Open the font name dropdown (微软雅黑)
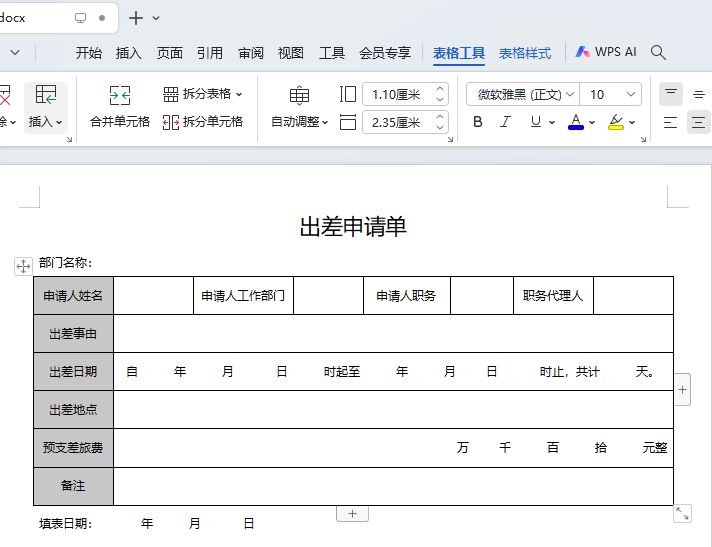This screenshot has width=712, height=547. pyautogui.click(x=570, y=95)
